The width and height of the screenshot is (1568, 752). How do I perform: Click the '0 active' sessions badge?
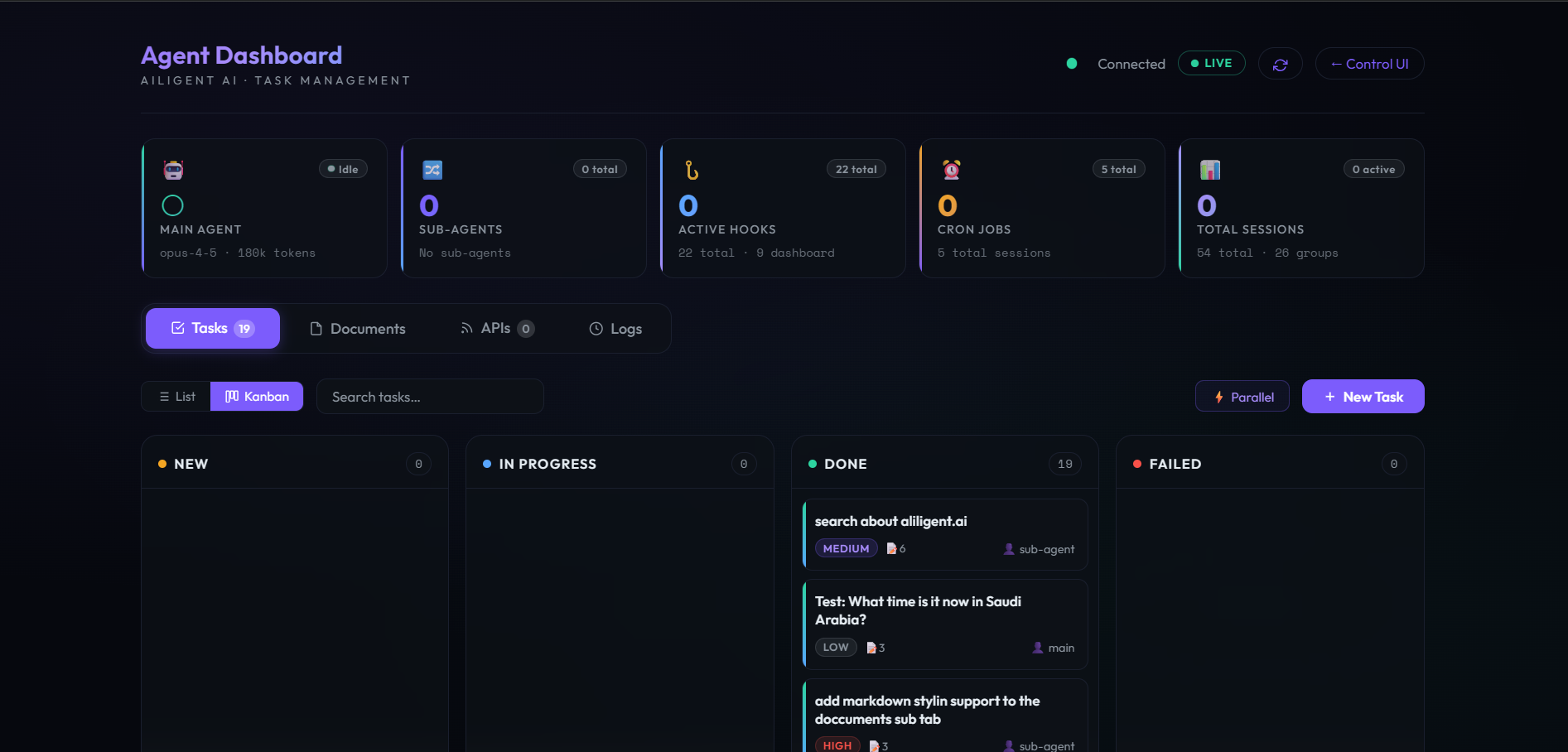click(x=1373, y=169)
